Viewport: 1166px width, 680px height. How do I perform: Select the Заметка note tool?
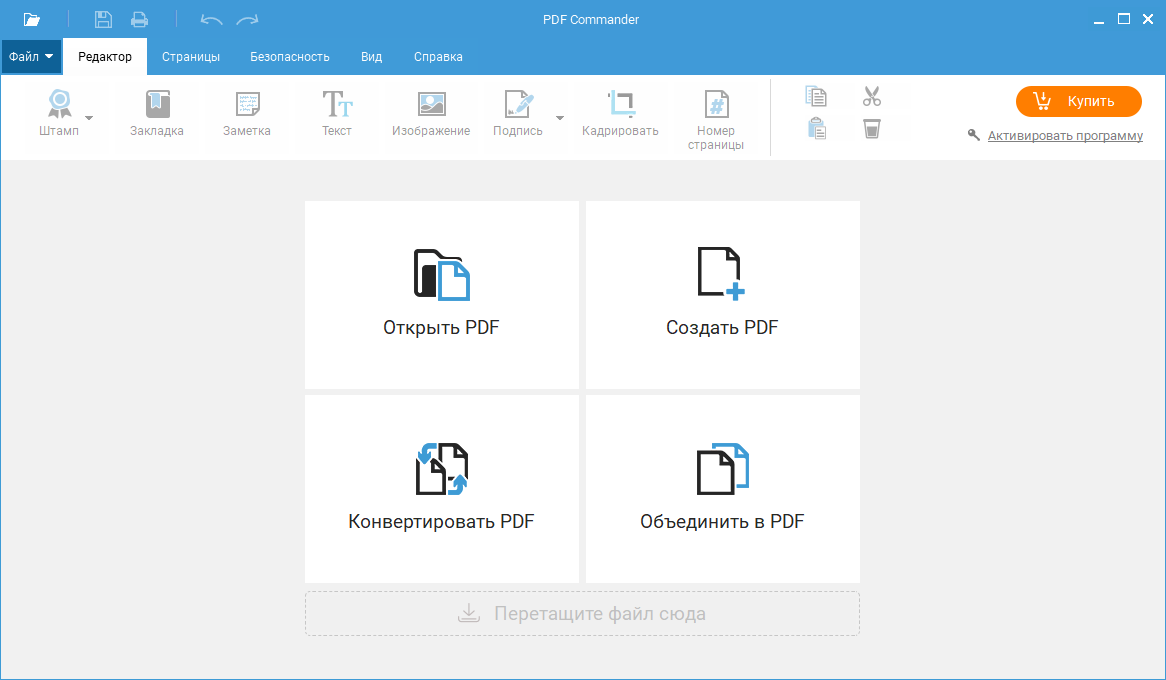point(247,113)
